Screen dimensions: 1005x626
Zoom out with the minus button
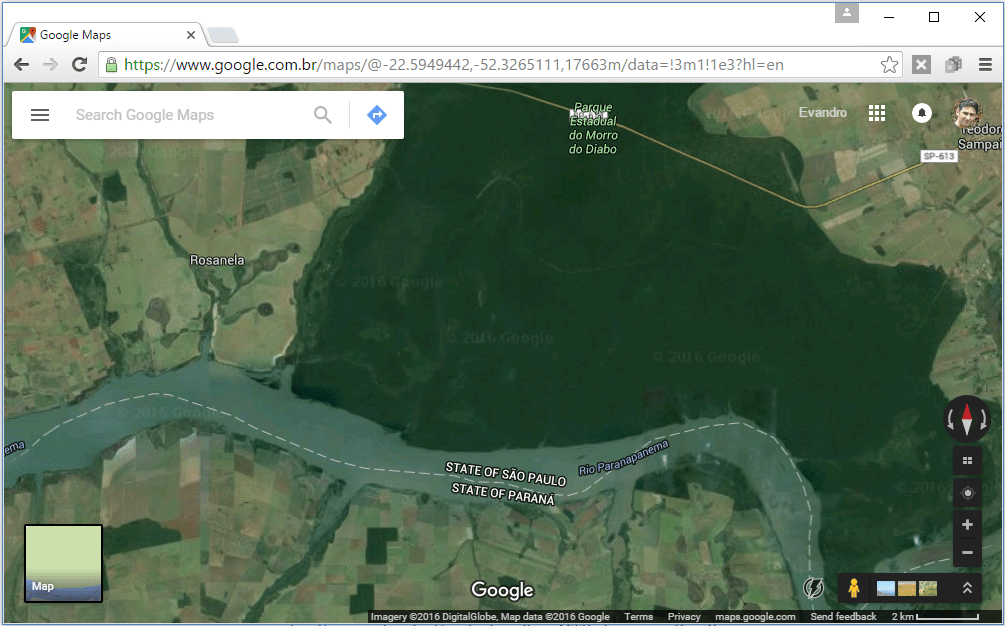(967, 552)
